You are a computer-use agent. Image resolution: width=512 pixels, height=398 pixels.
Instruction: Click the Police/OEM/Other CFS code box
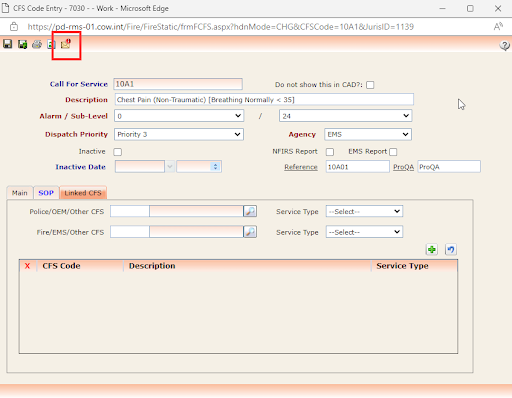(130, 211)
